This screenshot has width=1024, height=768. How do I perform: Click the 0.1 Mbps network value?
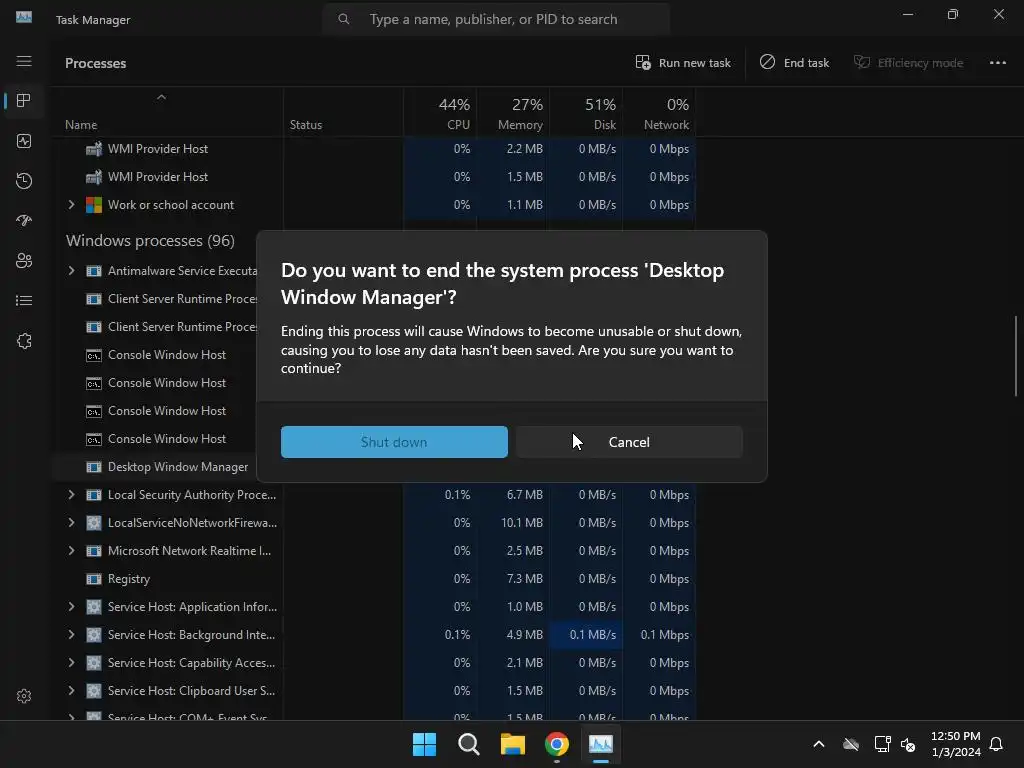point(664,635)
